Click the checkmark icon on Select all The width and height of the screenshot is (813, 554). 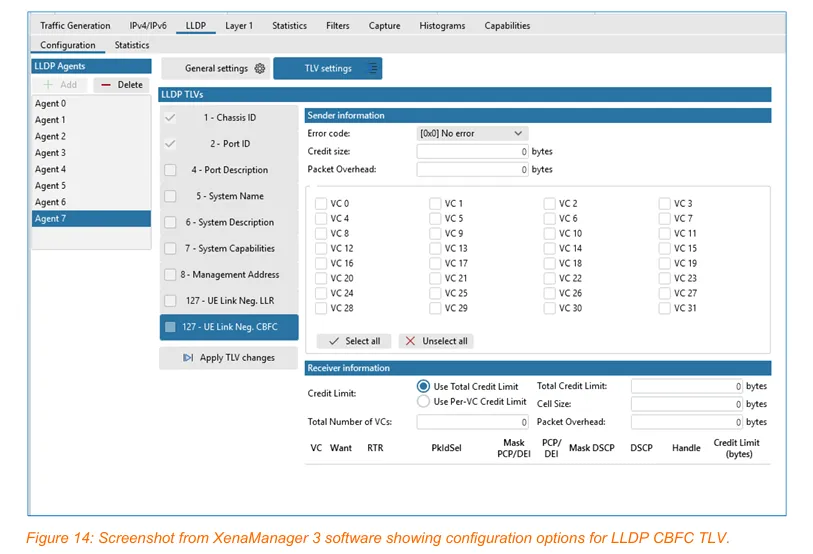[334, 341]
